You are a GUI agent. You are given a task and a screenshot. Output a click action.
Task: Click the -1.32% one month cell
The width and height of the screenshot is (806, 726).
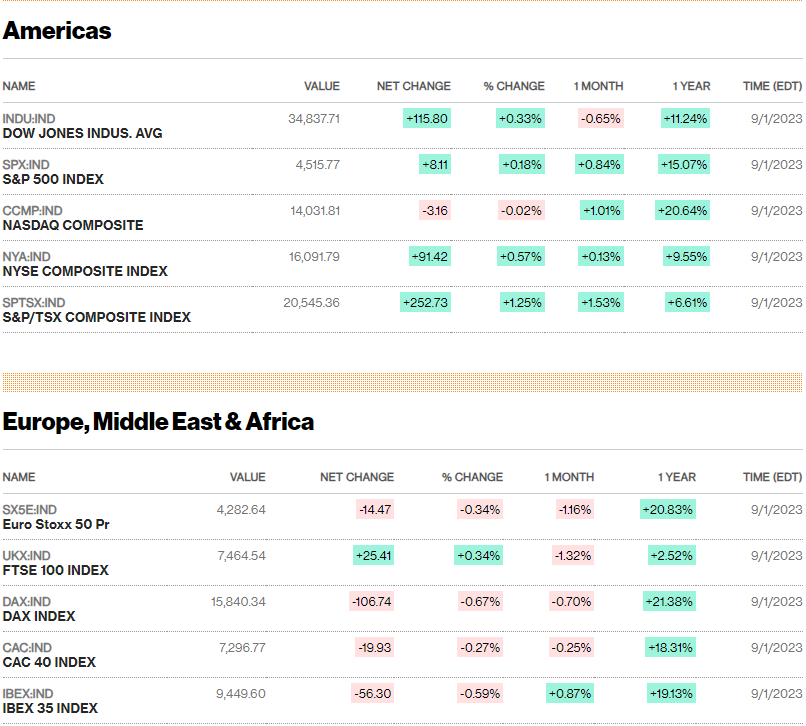[x=573, y=556]
